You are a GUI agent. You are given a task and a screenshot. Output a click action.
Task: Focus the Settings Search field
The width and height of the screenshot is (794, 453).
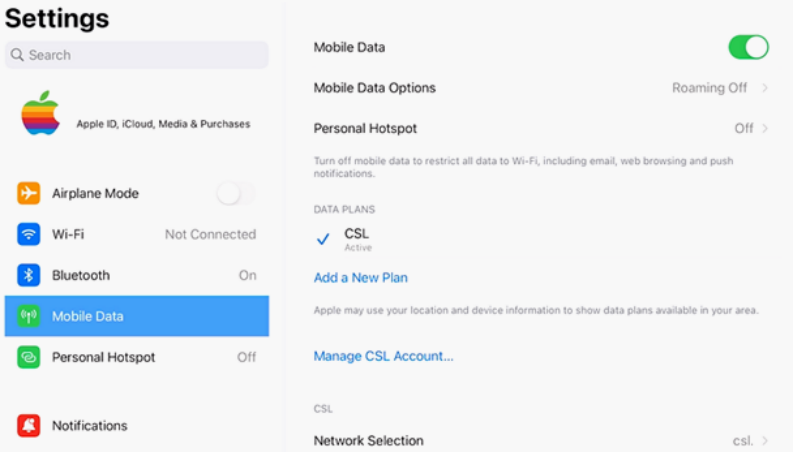tap(137, 55)
